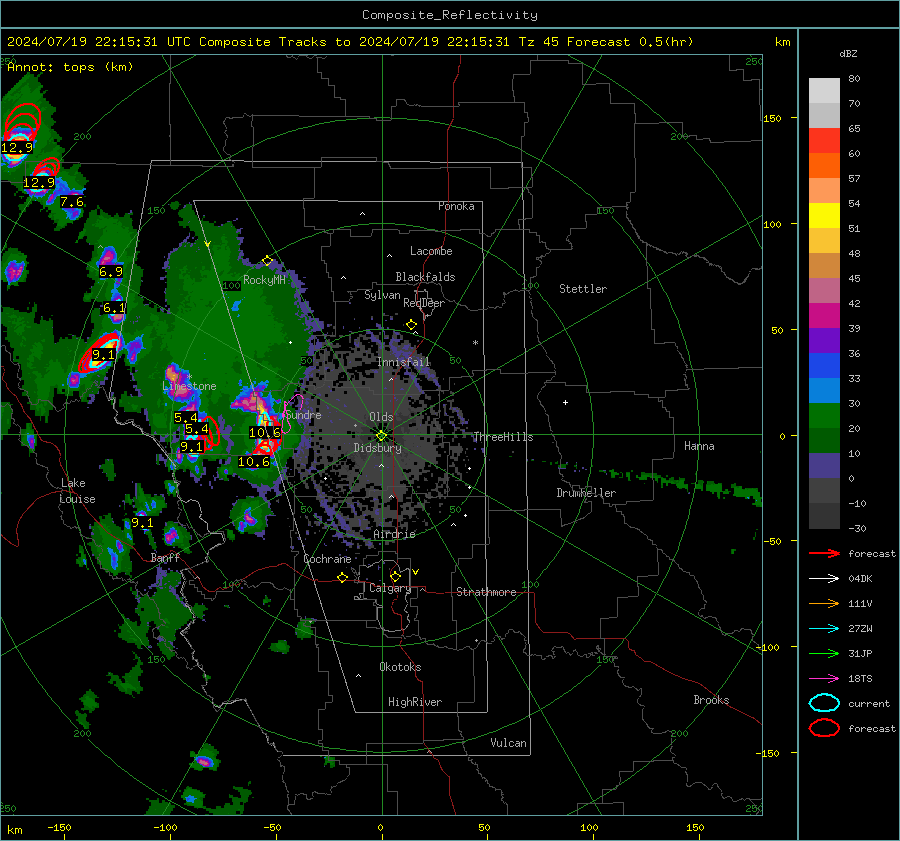Image resolution: width=900 pixels, height=841 pixels.
Task: Select the red 60–65 dBZ swatch
Action: (x=824, y=141)
